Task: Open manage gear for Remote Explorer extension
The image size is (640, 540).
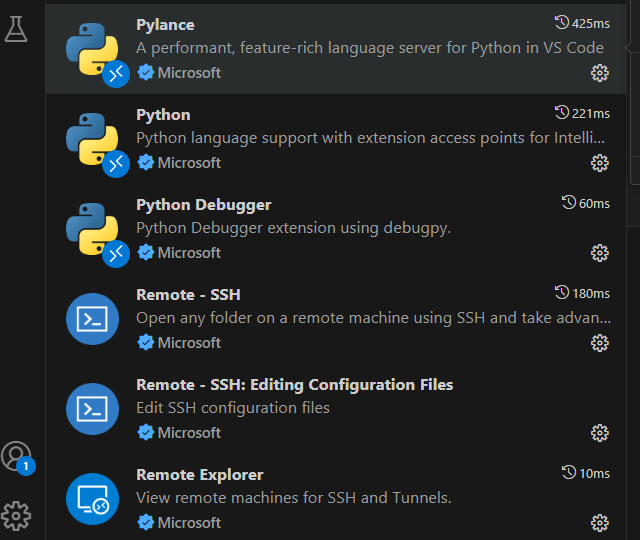Action: pos(600,523)
